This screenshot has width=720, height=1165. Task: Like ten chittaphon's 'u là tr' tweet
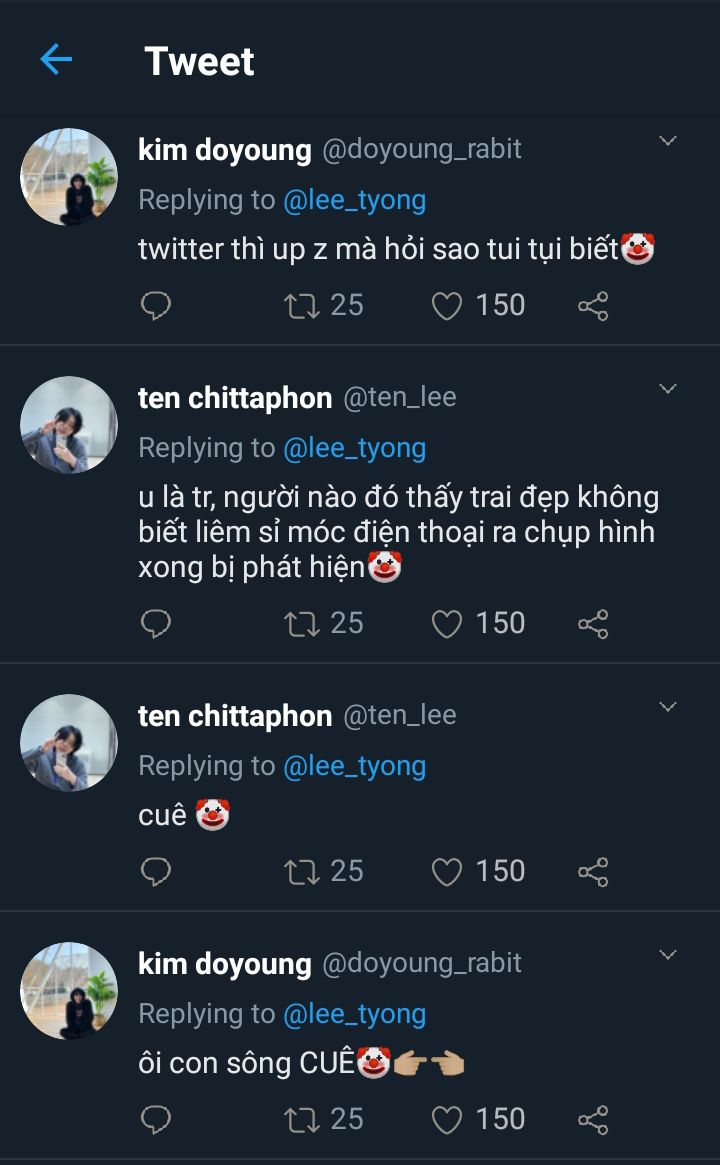coord(446,623)
